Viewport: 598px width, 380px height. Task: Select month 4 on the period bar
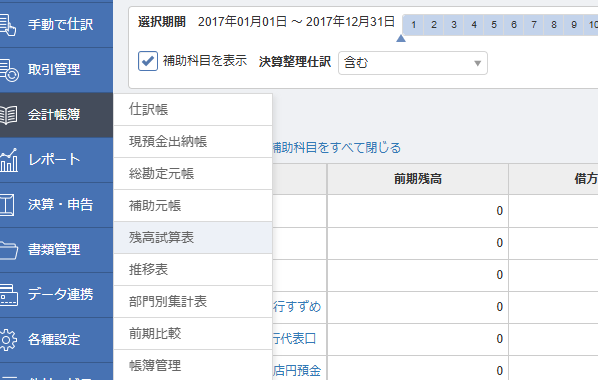click(474, 25)
